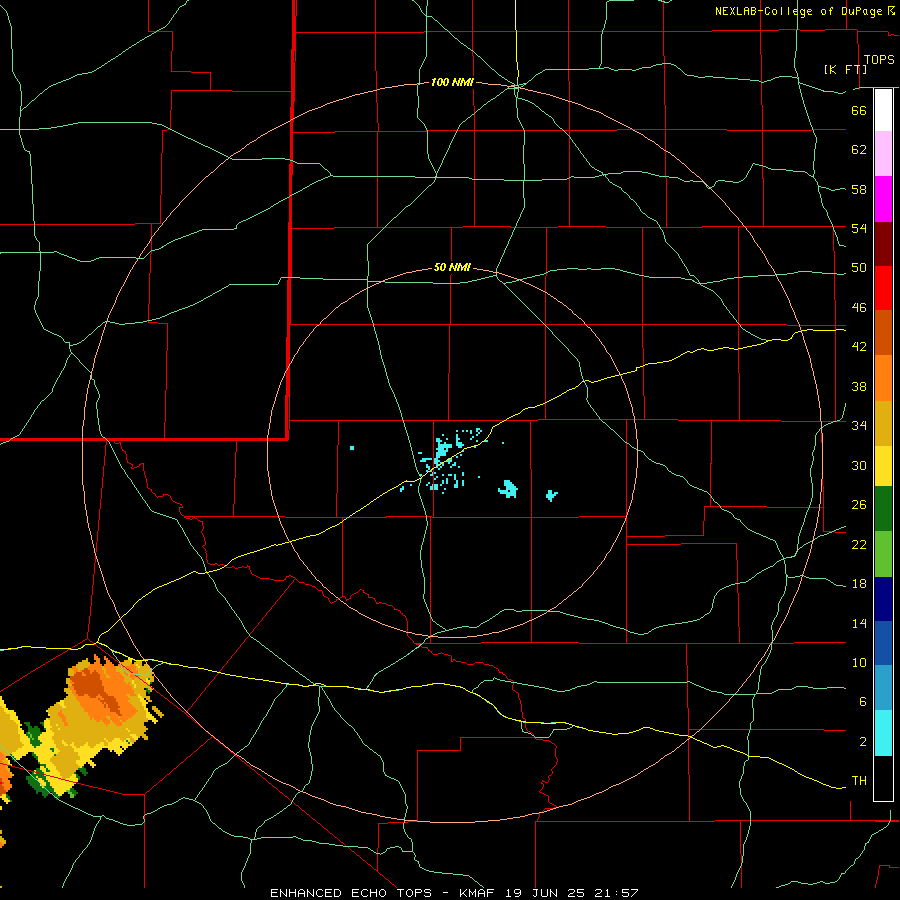The width and height of the screenshot is (900, 900).
Task: Click the 'ENHANCED ECHO TOPS' title text
Action: pos(351,893)
